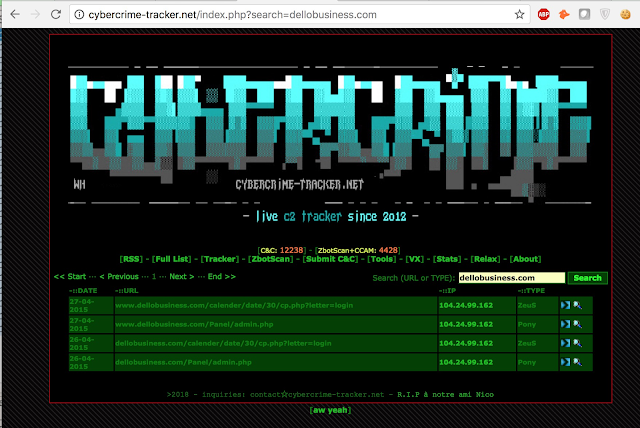Click the blue arrow icon for the 26-04-2015 Pony row
The width and height of the screenshot is (640, 428).
(565, 362)
